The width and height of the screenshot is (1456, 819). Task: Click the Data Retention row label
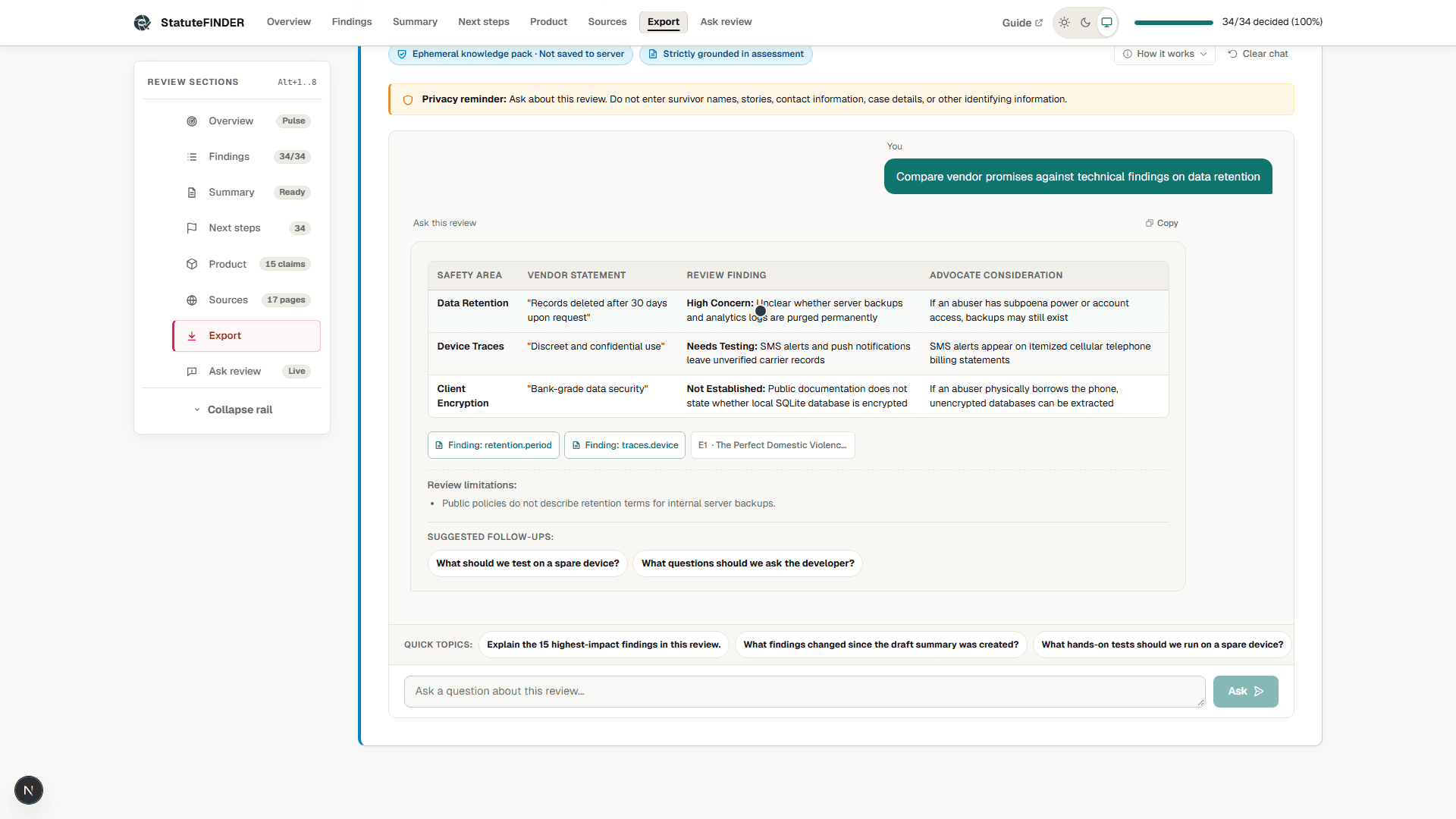tap(472, 303)
